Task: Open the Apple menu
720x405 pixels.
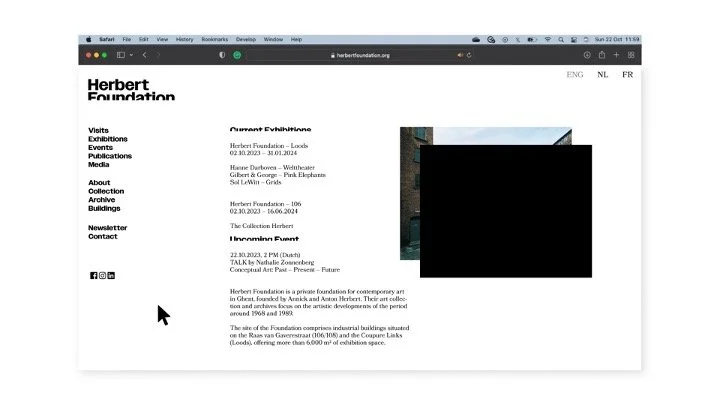Action: coord(89,39)
